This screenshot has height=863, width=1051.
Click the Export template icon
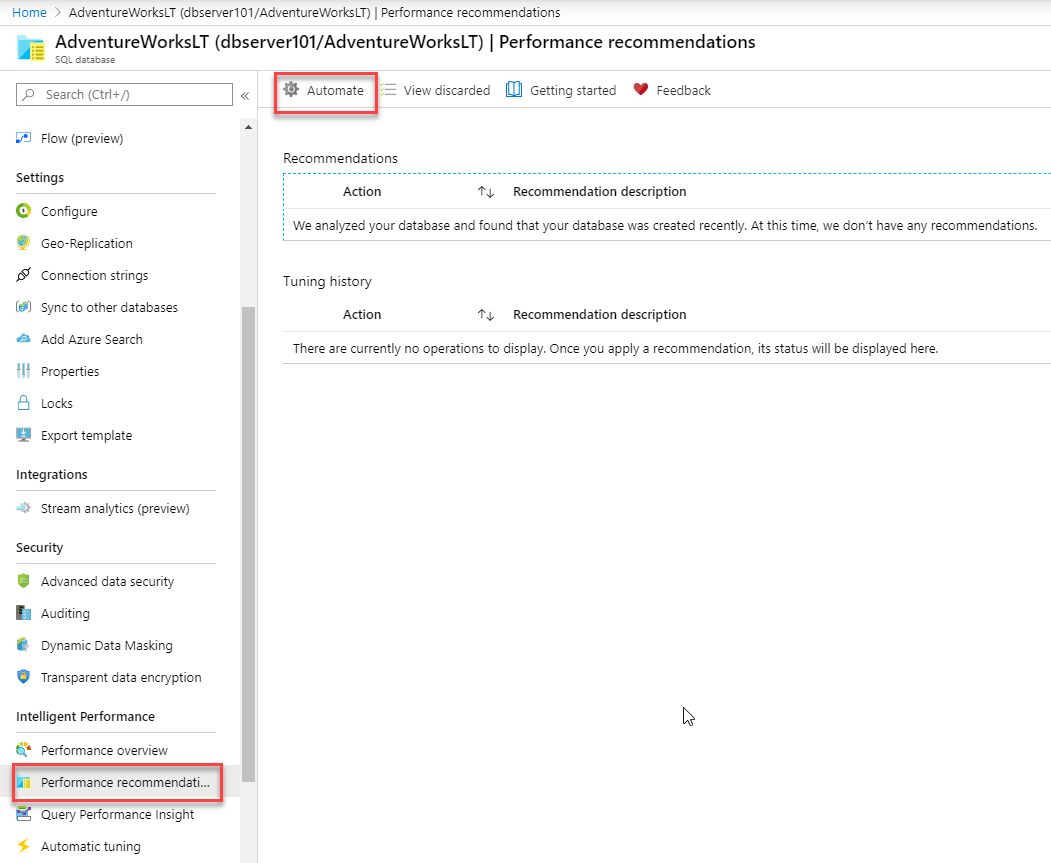click(23, 435)
